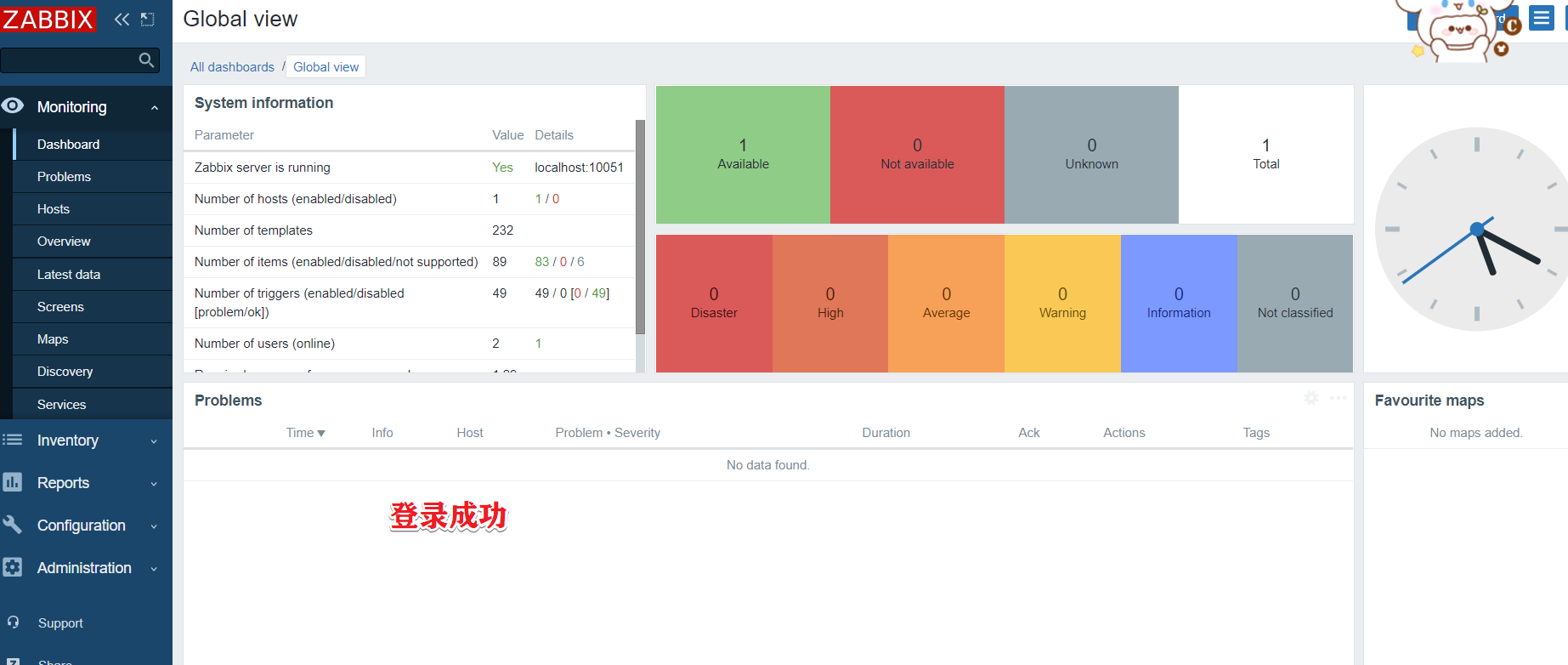Click the ZABBIX logo
Image resolution: width=1568 pixels, height=665 pixels.
click(x=48, y=19)
